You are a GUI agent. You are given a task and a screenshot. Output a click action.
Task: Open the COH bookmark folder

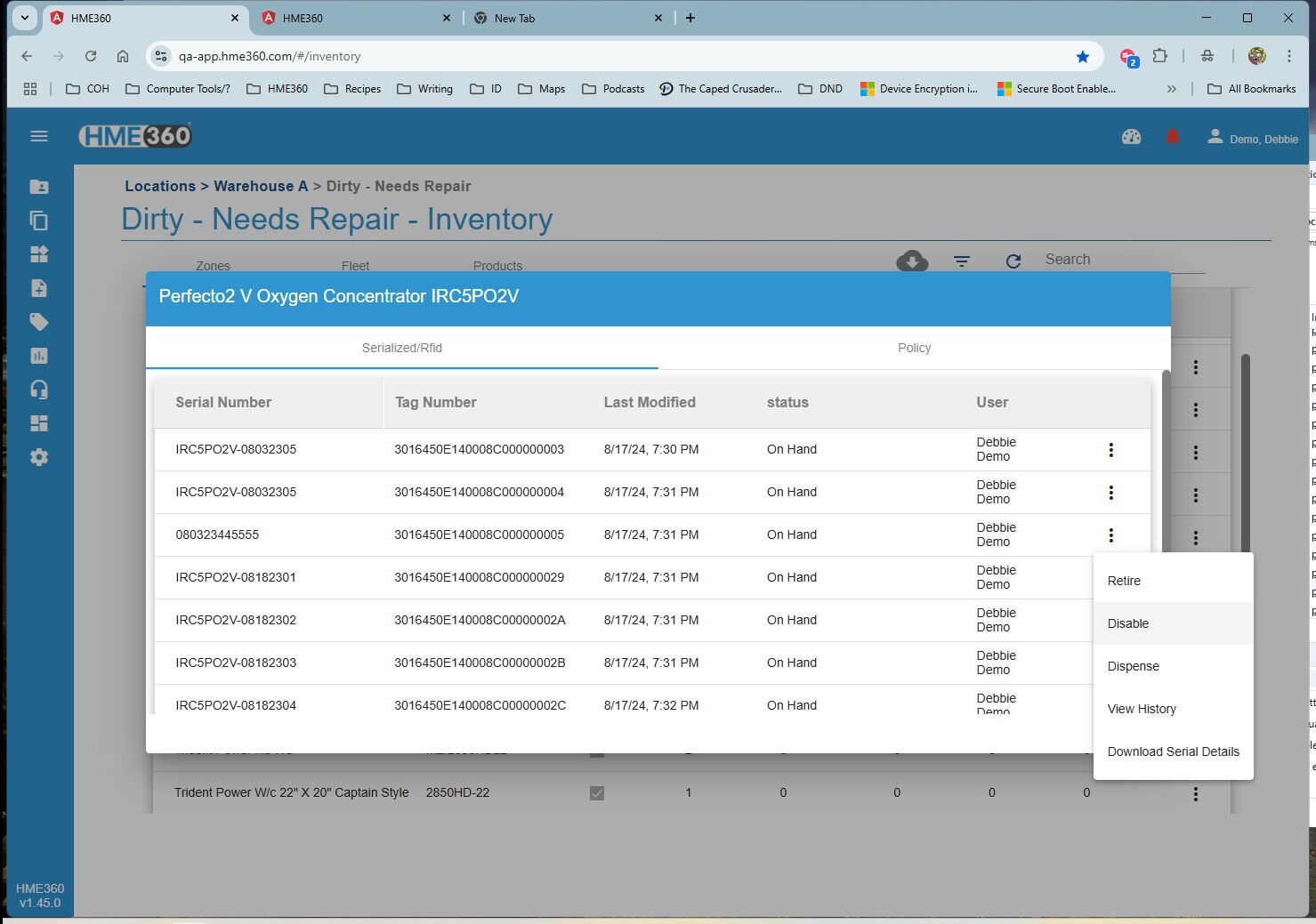[87, 89]
